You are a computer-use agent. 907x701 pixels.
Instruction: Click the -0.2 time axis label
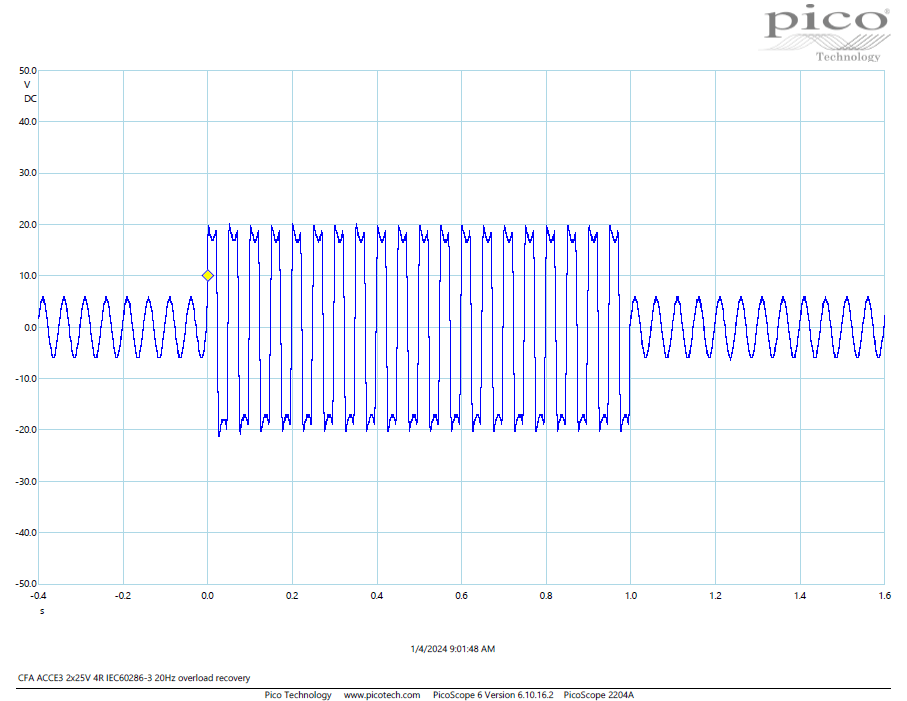(123, 596)
